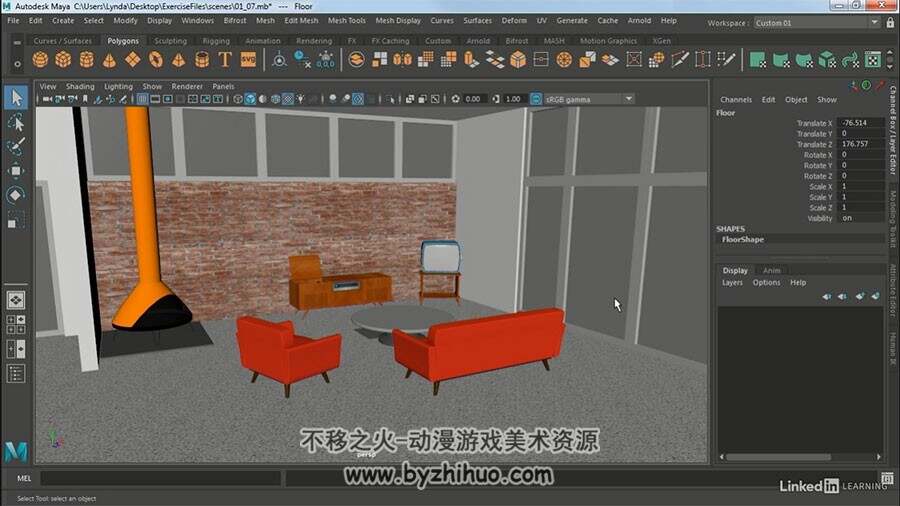Open shelf settings gear menu

point(17,64)
